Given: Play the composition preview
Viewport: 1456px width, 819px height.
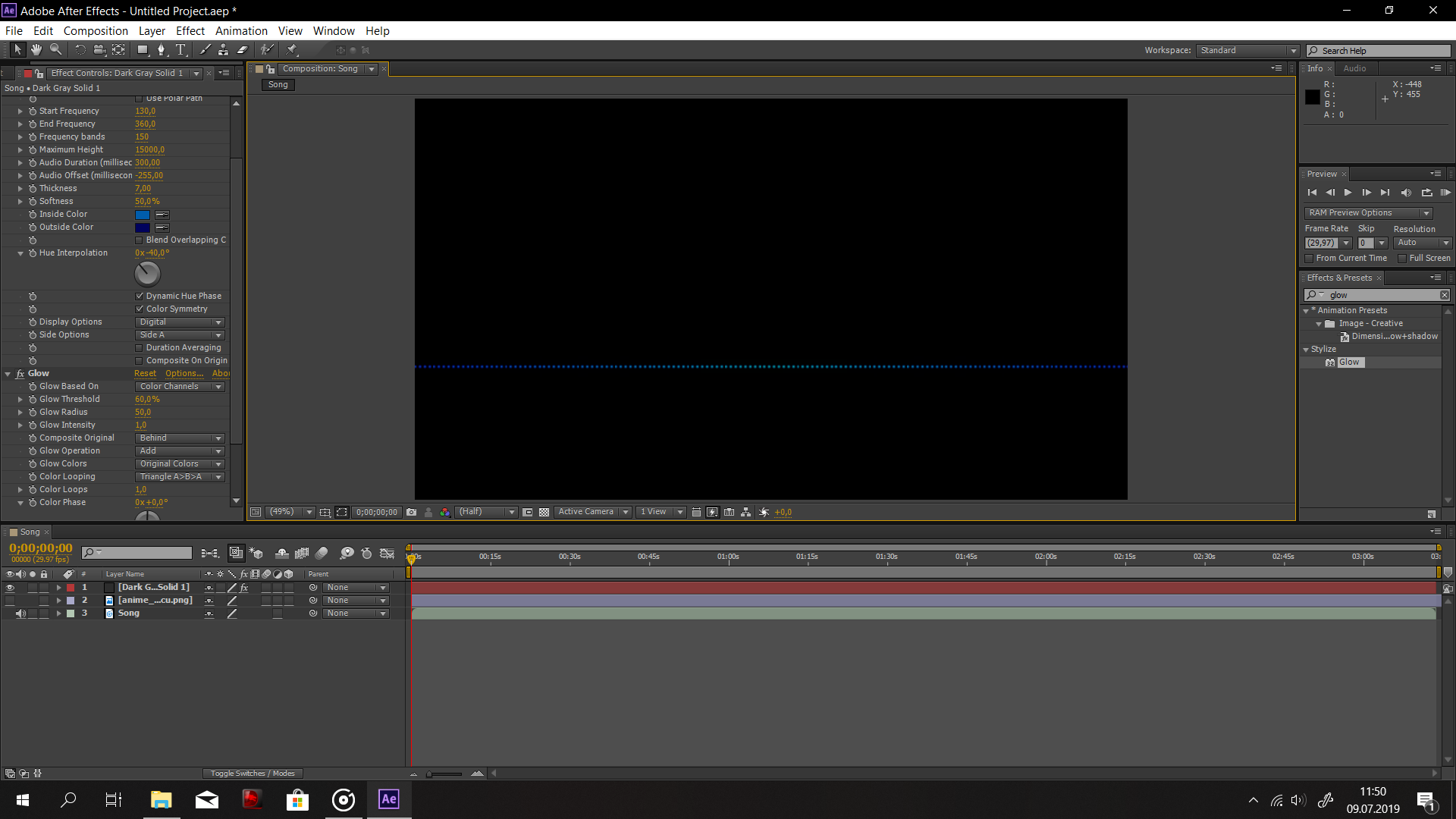Looking at the screenshot, I should [x=1348, y=193].
